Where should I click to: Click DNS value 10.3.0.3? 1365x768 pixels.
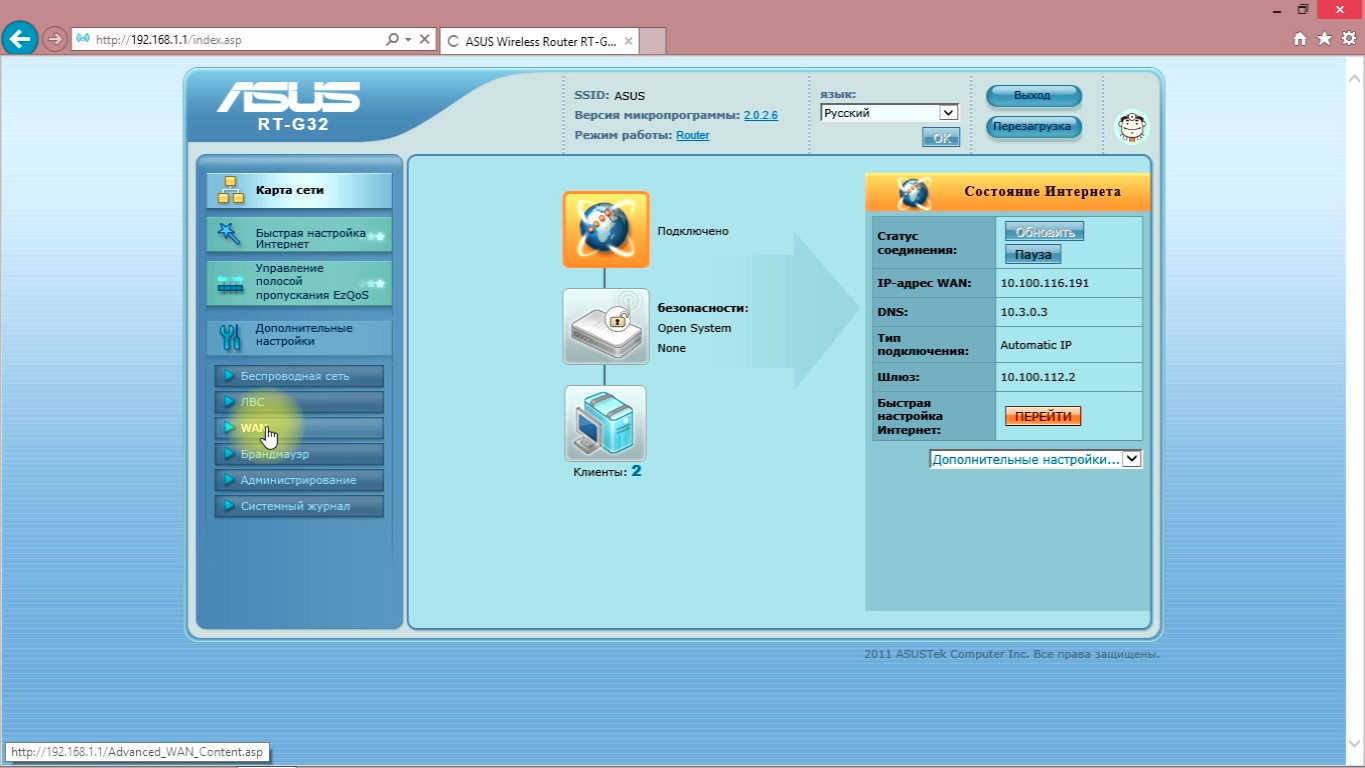[x=1024, y=312]
